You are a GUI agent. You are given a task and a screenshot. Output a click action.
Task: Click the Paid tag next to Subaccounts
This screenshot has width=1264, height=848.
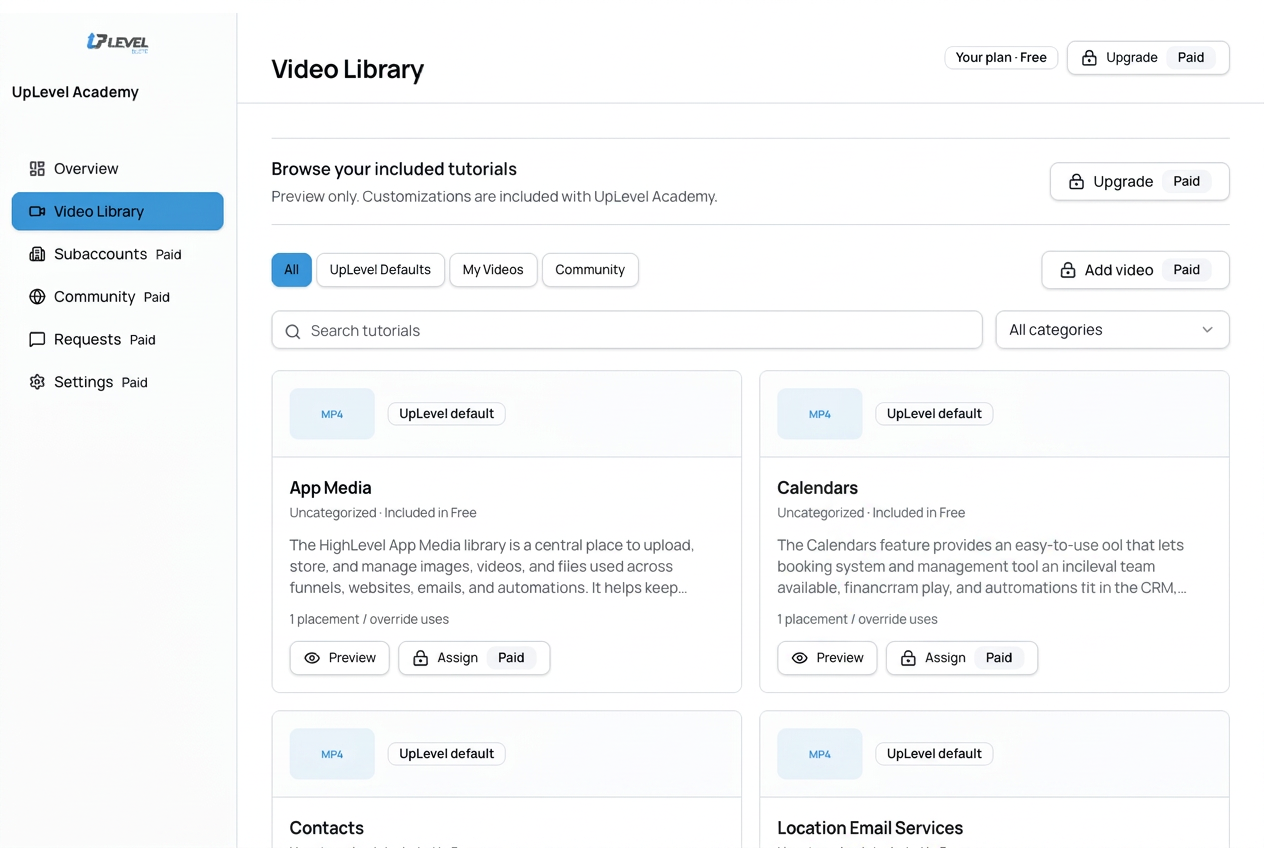[169, 255]
